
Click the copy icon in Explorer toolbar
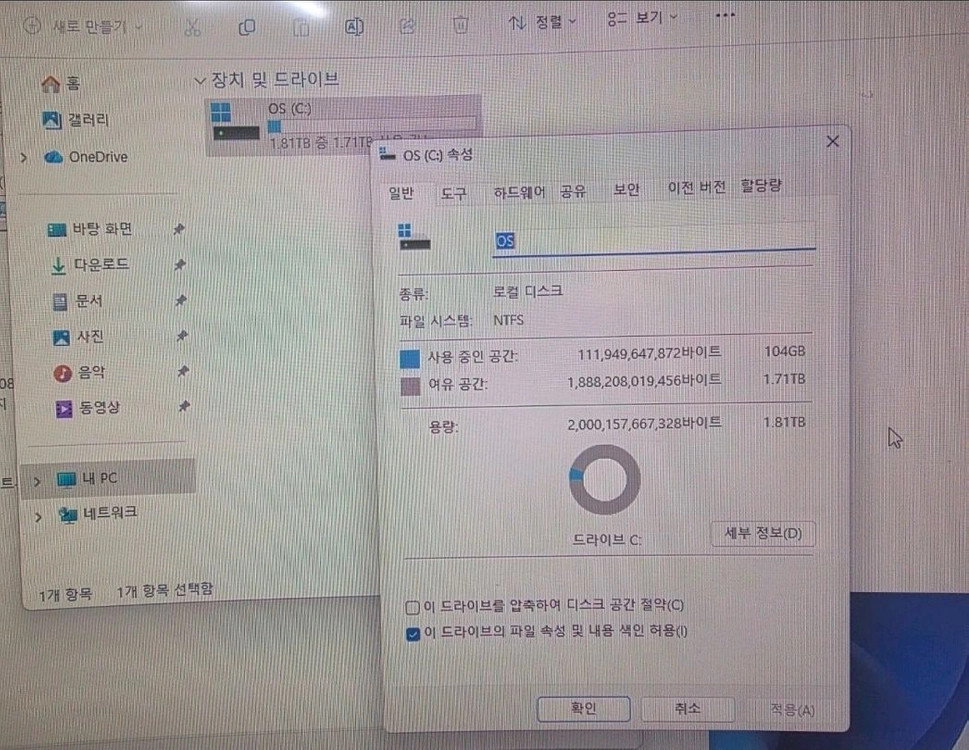(x=247, y=27)
